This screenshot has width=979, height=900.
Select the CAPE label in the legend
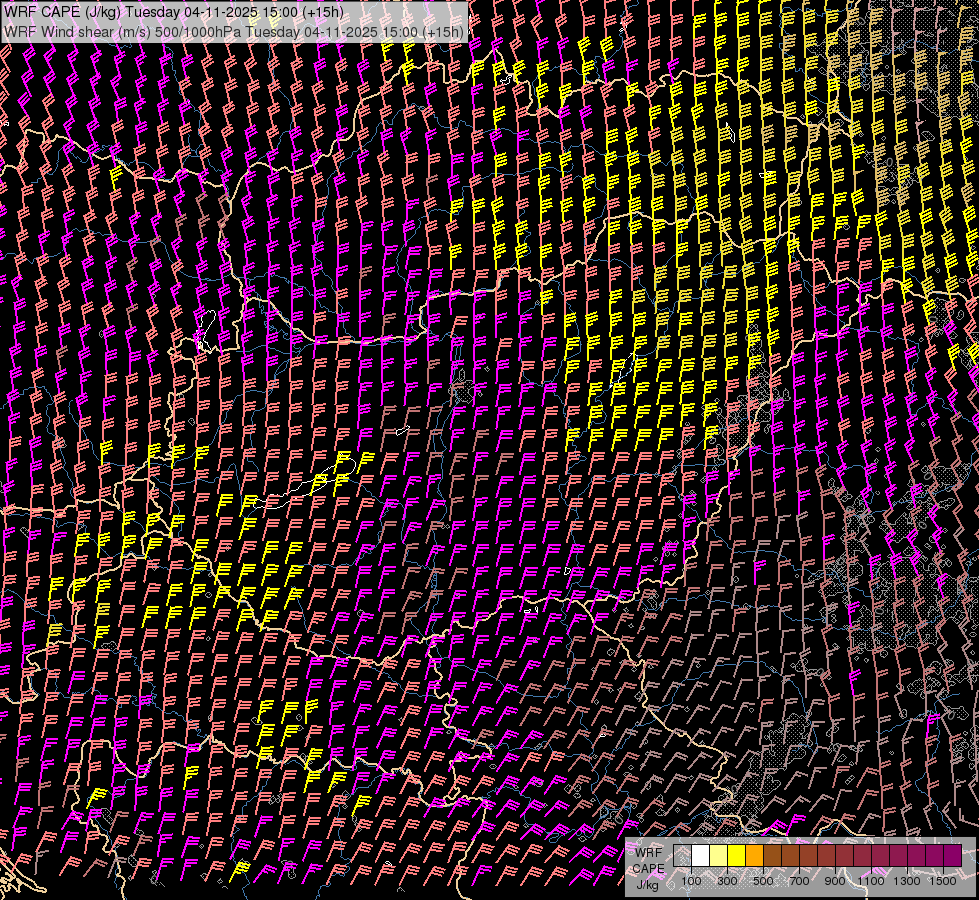tap(648, 868)
